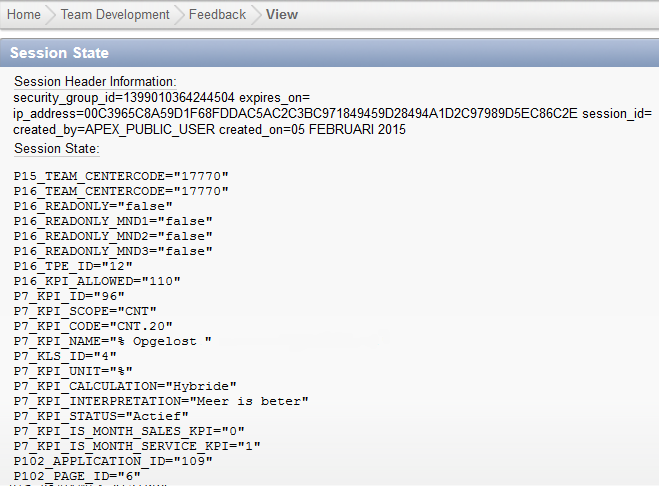Click the P16_KPI_ALLOWED="110" line
The width and height of the screenshot is (659, 486).
98,281
